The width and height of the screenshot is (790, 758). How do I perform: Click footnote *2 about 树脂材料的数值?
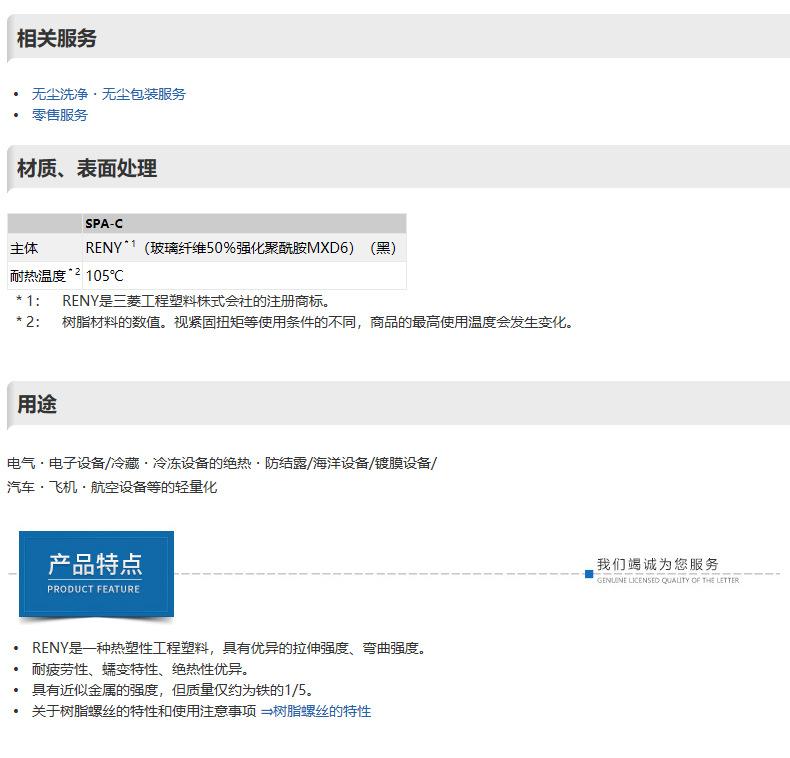pos(295,322)
